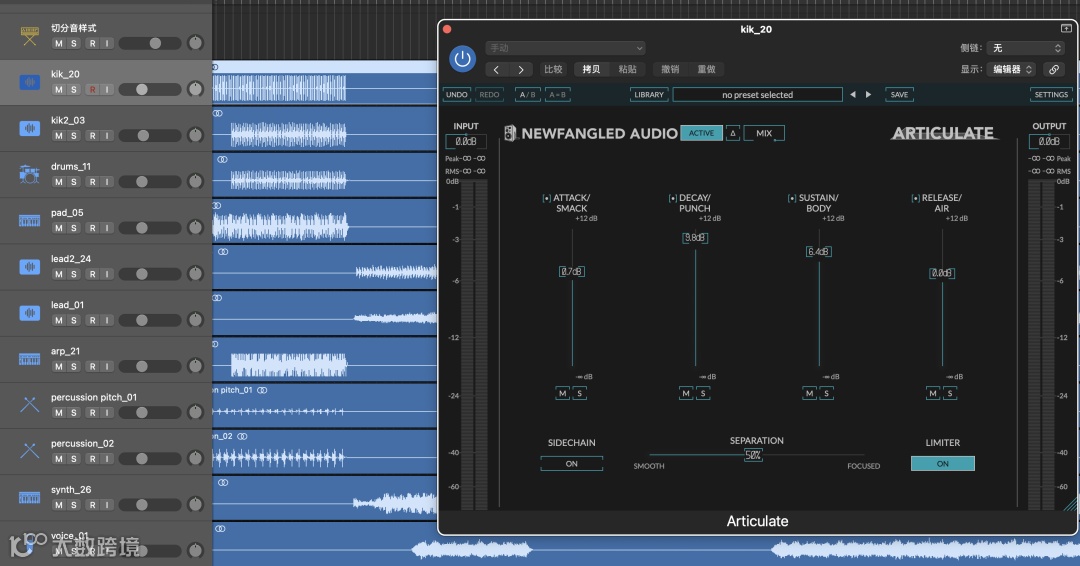Screen dimensions: 1080x566
Task: Go to previous setting with left chevron
Action: pyautogui.click(x=496, y=70)
